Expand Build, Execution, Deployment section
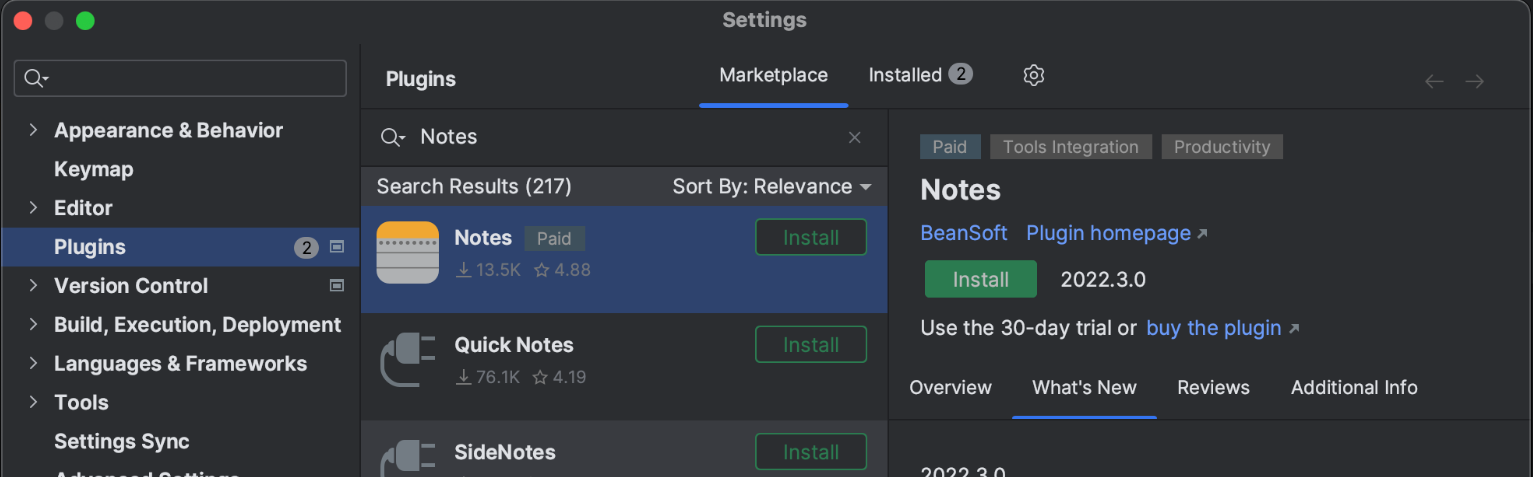The image size is (1533, 477). click(x=33, y=325)
